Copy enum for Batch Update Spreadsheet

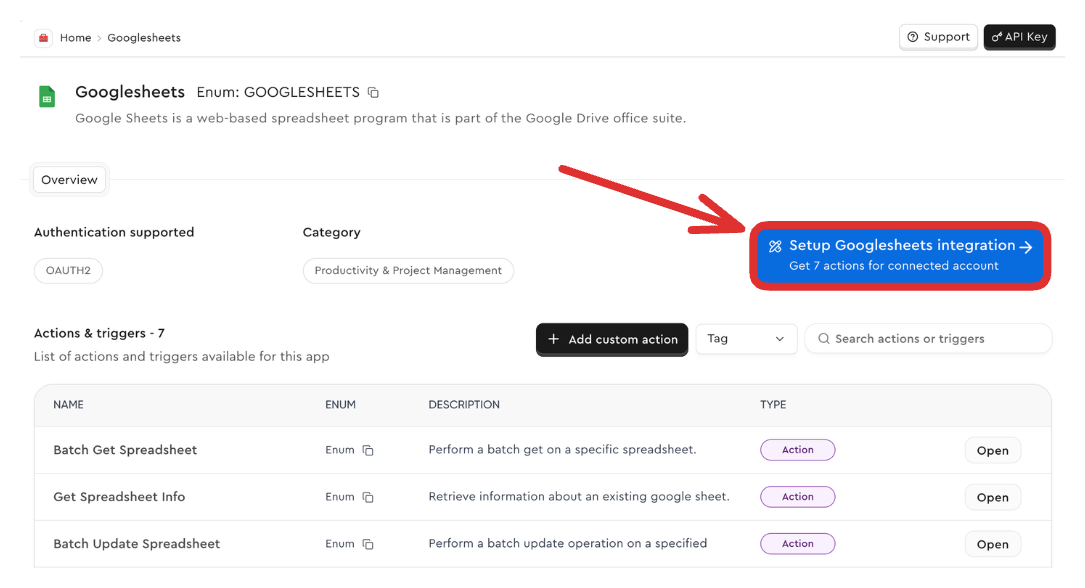pyautogui.click(x=368, y=544)
